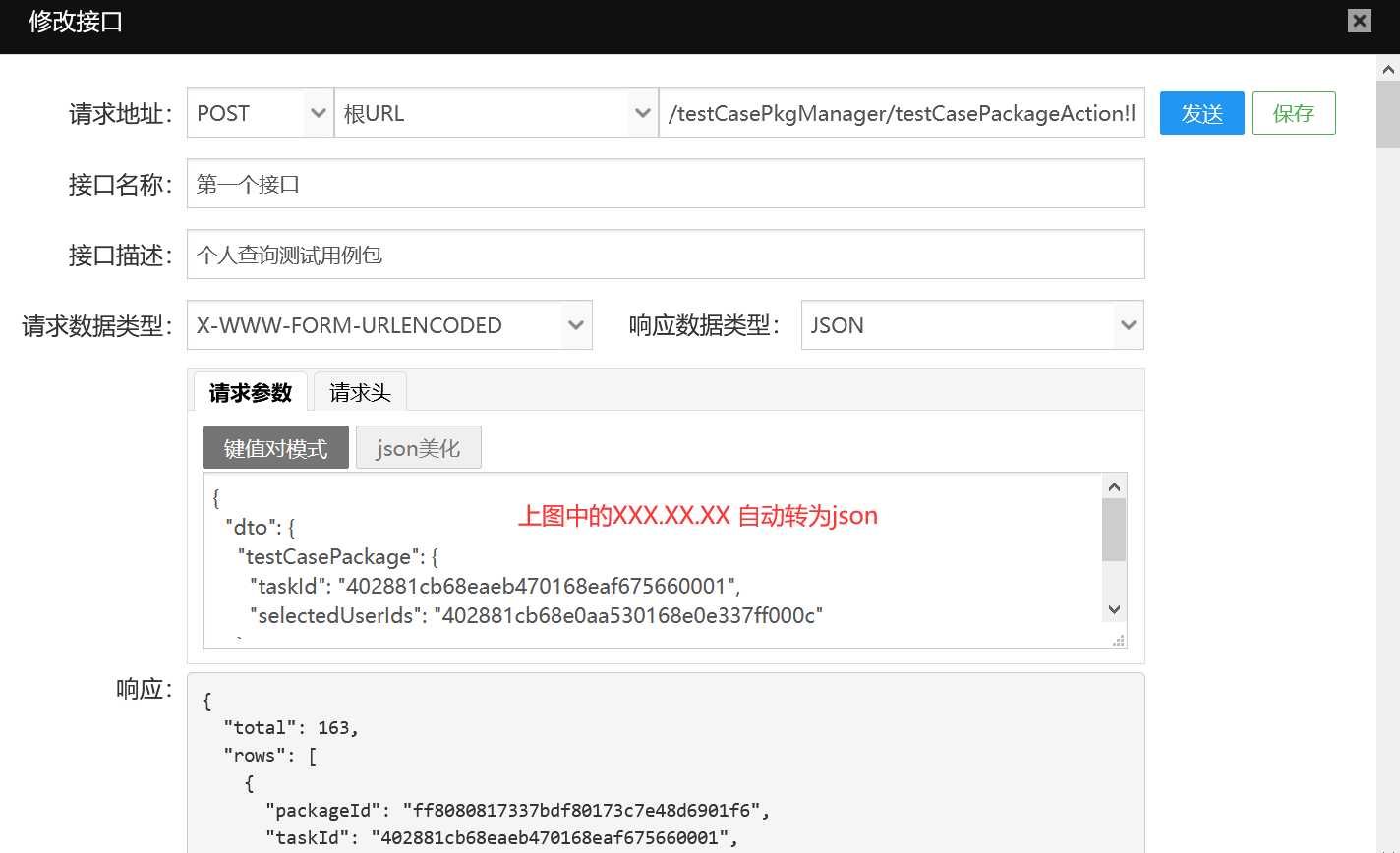Click the "total": 163 response line
The height and width of the screenshot is (853, 1400).
[291, 727]
